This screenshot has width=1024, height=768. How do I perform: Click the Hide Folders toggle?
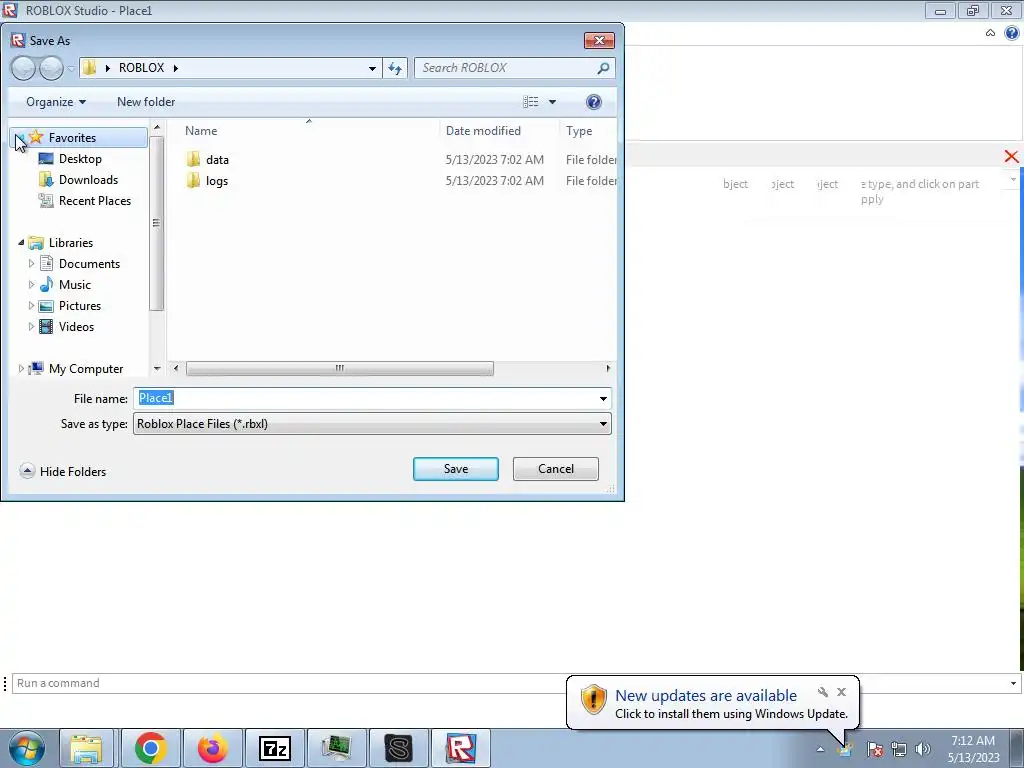[x=63, y=472]
